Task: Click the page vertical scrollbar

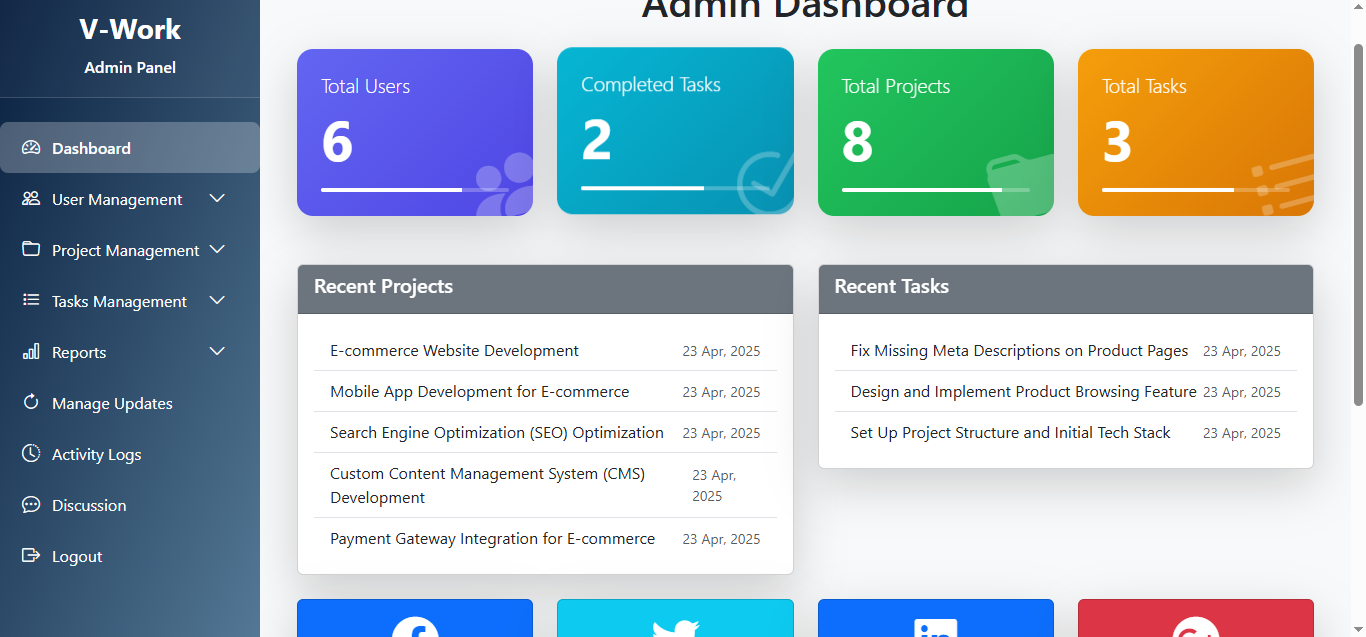Action: tap(1358, 224)
